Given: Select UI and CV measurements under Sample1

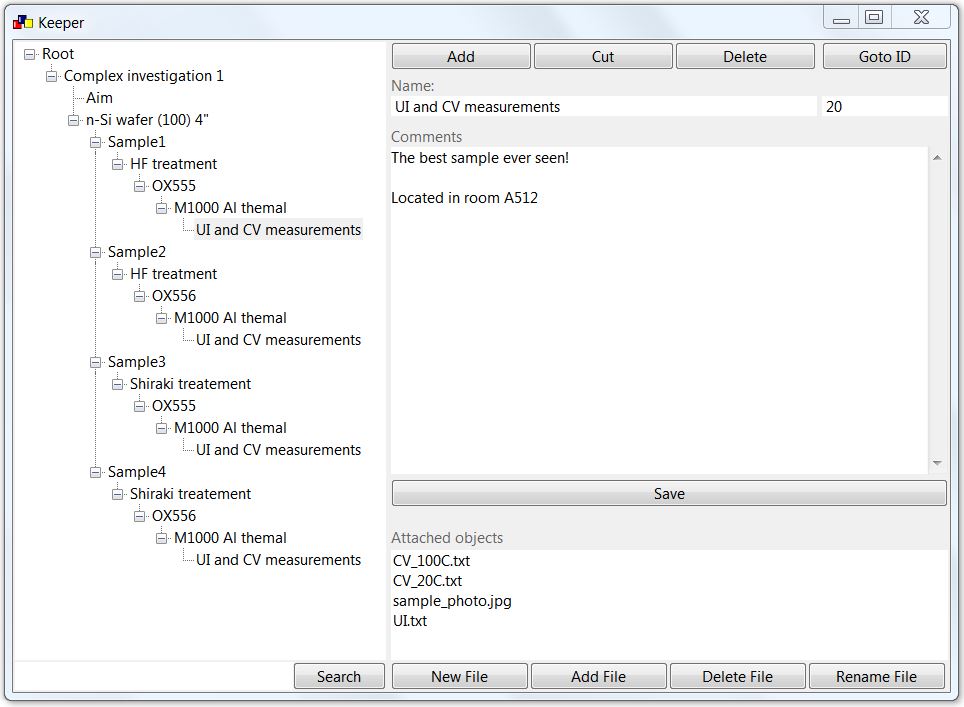Looking at the screenshot, I should point(279,230).
